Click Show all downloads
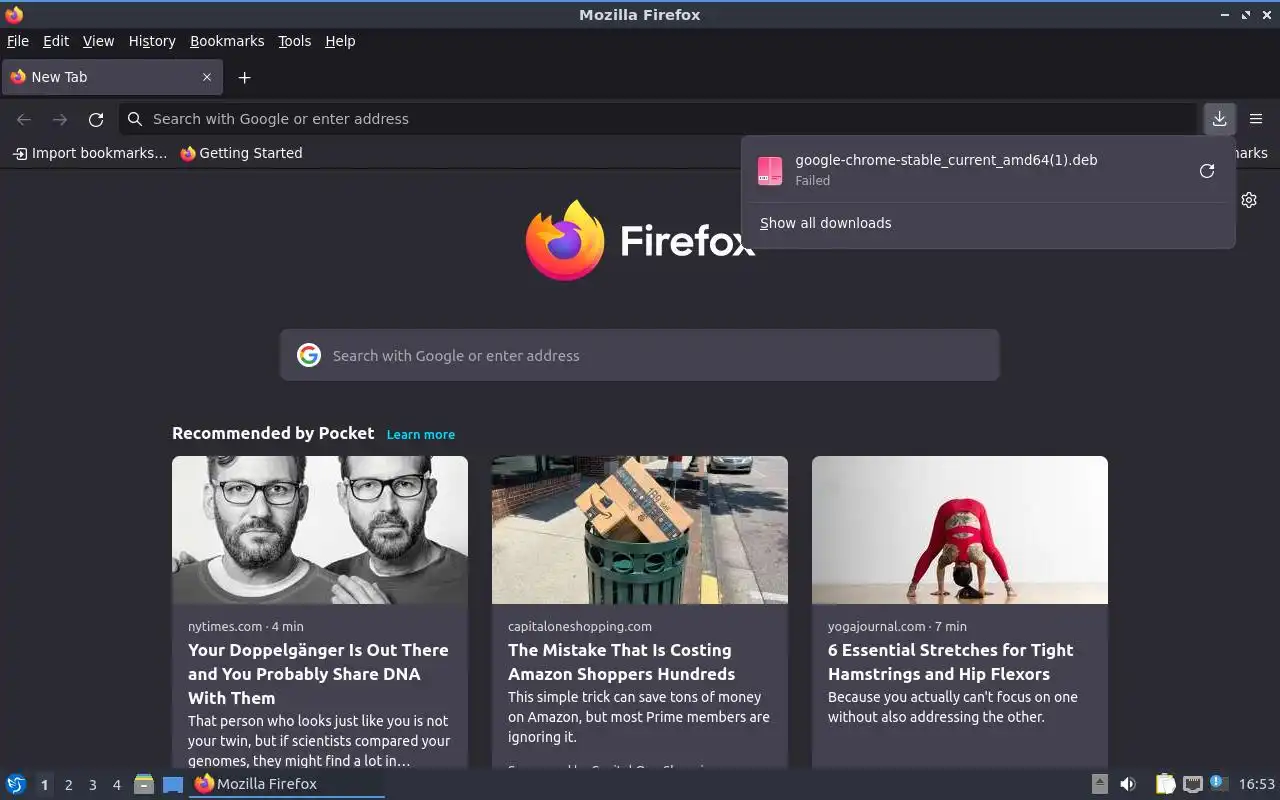The image size is (1280, 800). (825, 223)
